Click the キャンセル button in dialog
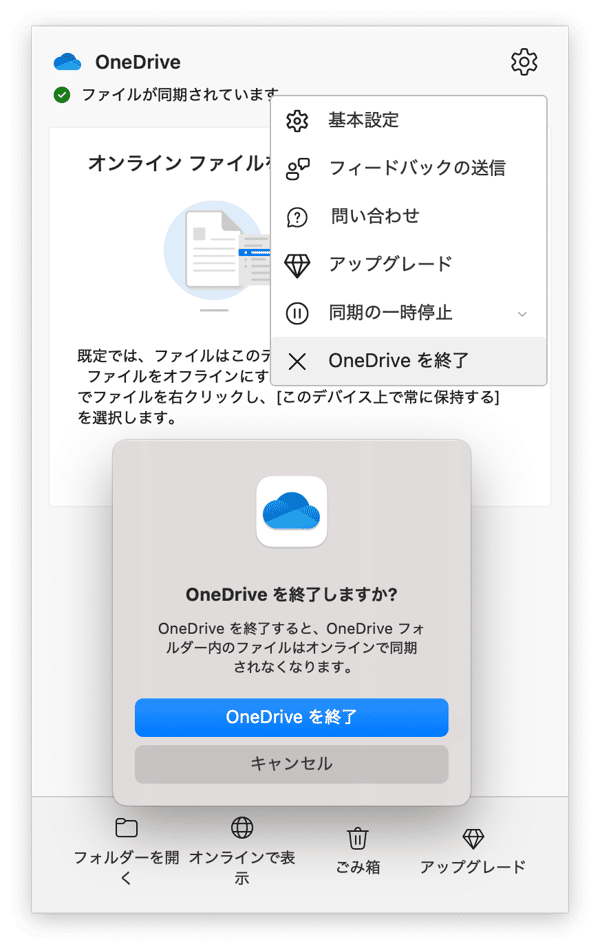 point(292,764)
